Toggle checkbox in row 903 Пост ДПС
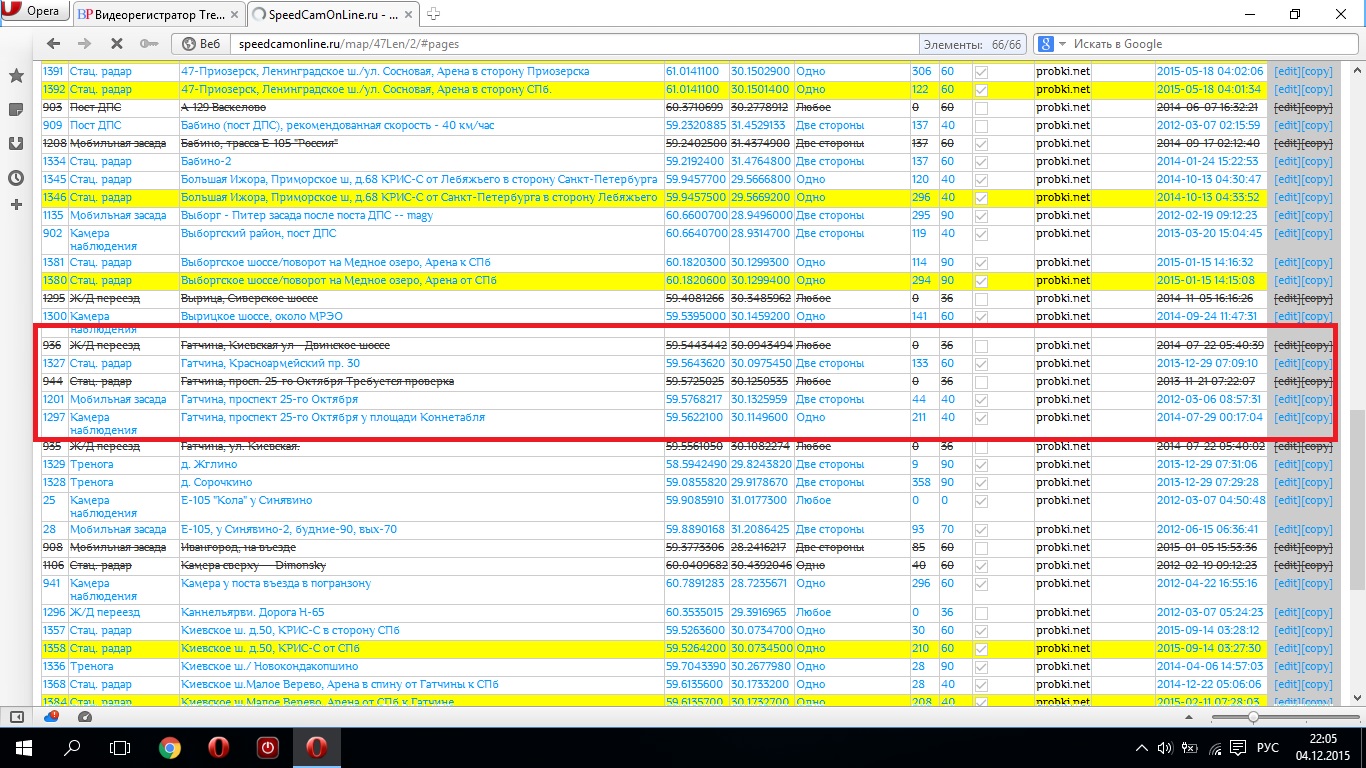Image resolution: width=1366 pixels, height=768 pixels. [x=981, y=108]
